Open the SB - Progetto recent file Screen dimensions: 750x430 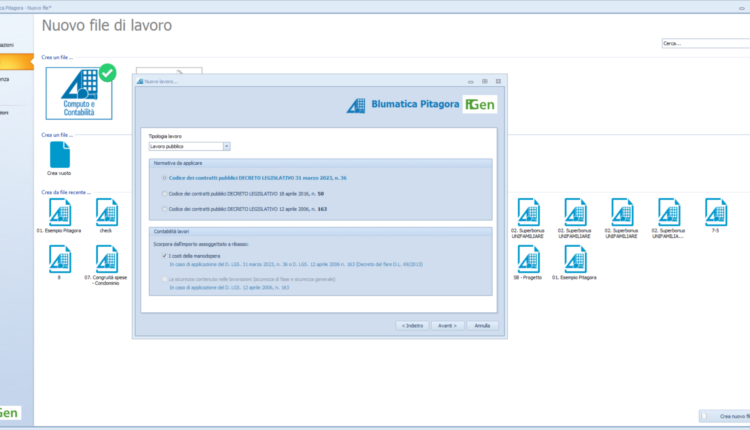pos(528,259)
